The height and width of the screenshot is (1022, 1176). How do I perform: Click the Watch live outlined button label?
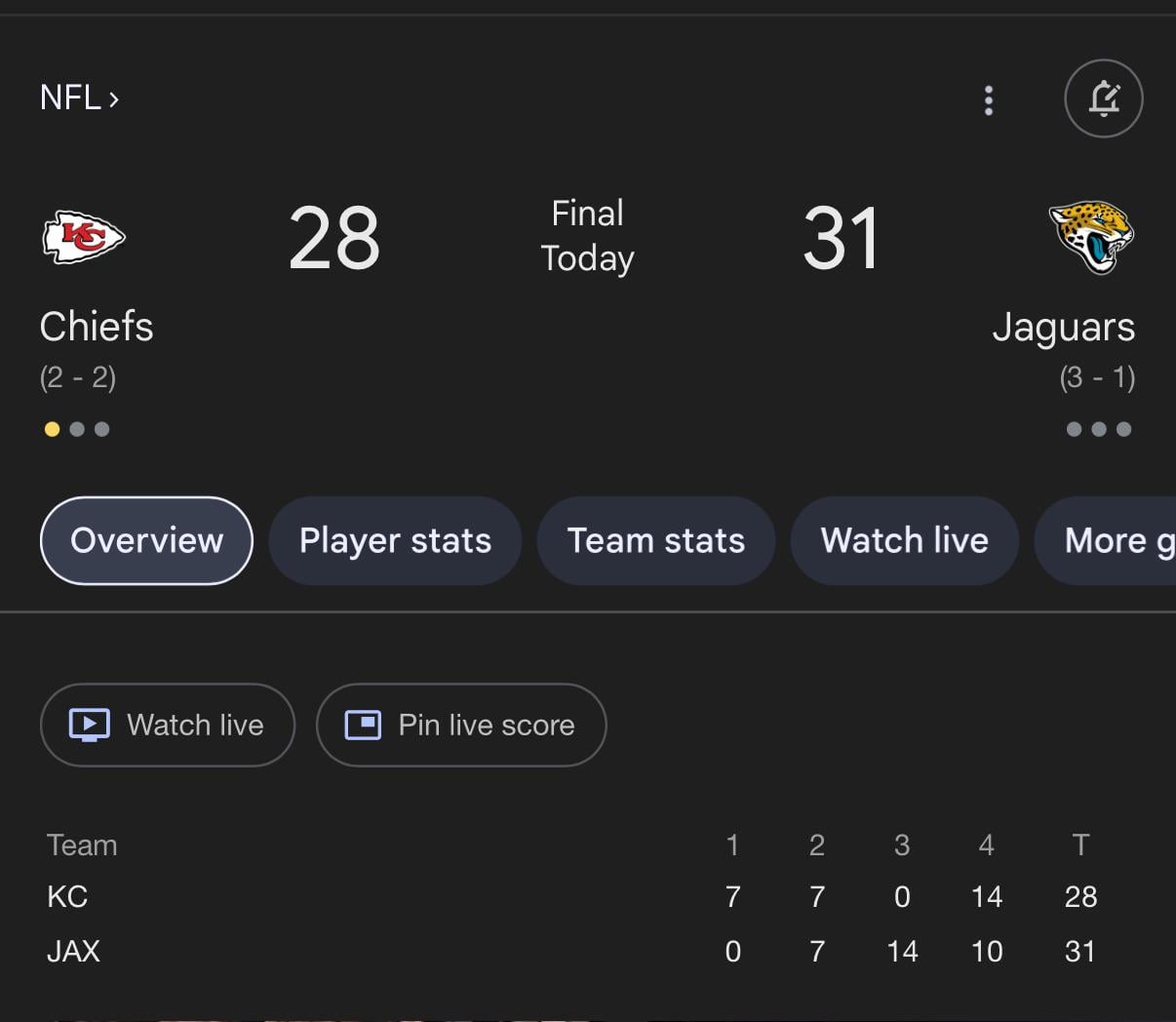(195, 725)
